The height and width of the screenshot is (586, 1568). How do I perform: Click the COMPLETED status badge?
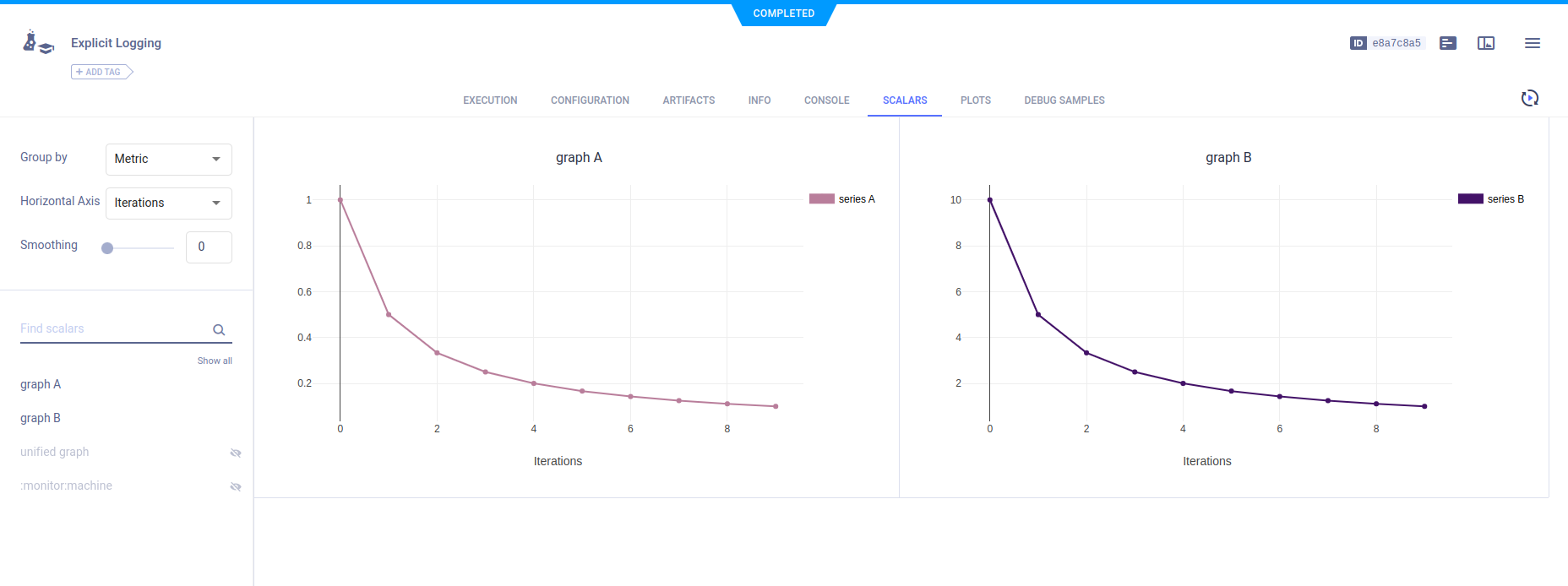coord(784,14)
